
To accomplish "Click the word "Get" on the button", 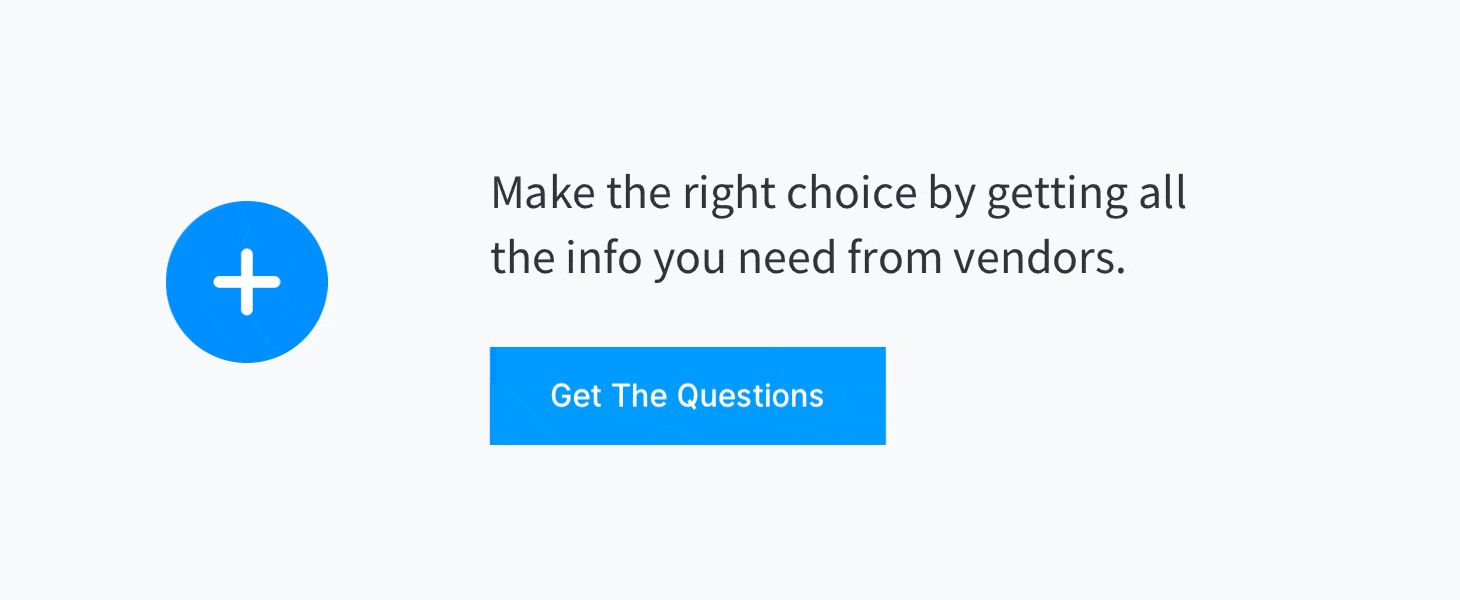I will (x=576, y=396).
